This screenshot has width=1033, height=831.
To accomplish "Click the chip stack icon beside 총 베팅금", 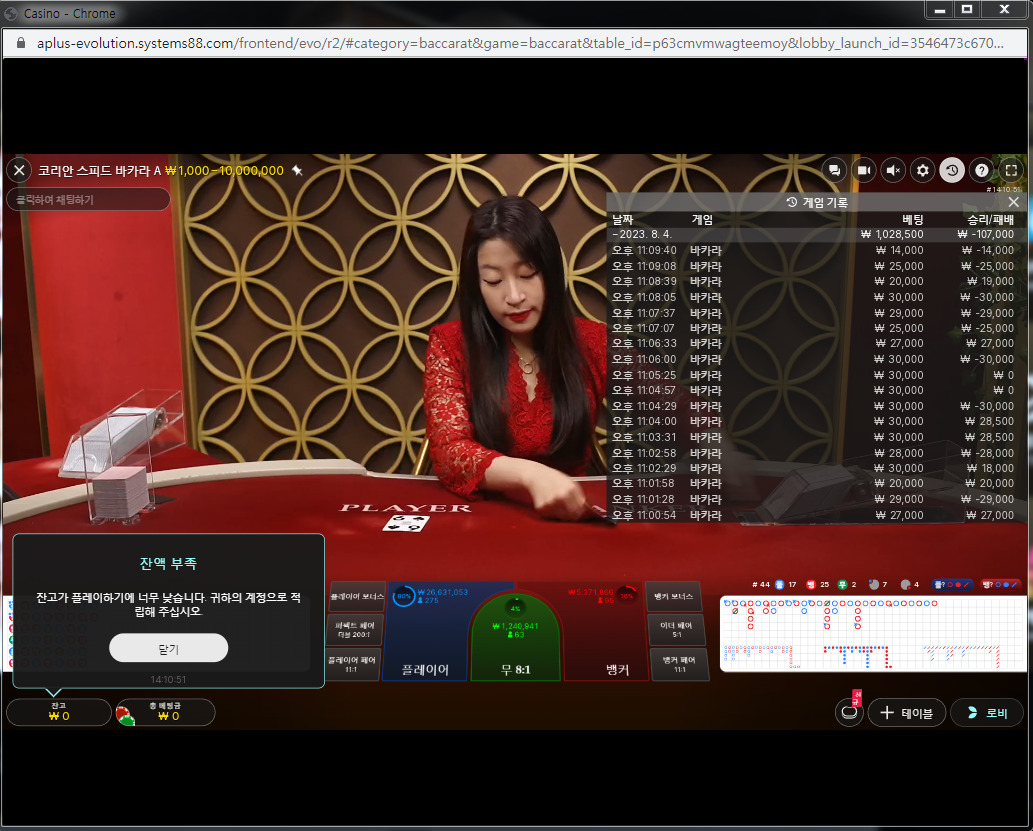I will (x=125, y=715).
